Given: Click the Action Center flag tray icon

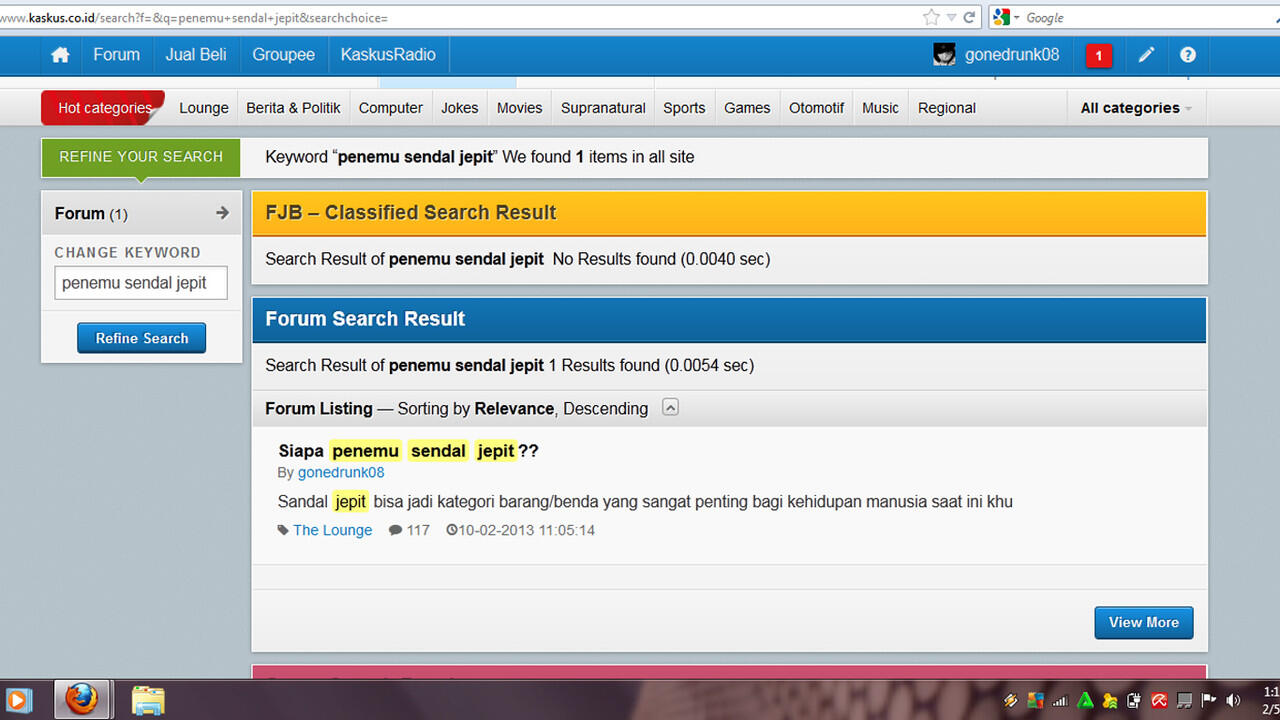Looking at the screenshot, I should pos(1208,701).
